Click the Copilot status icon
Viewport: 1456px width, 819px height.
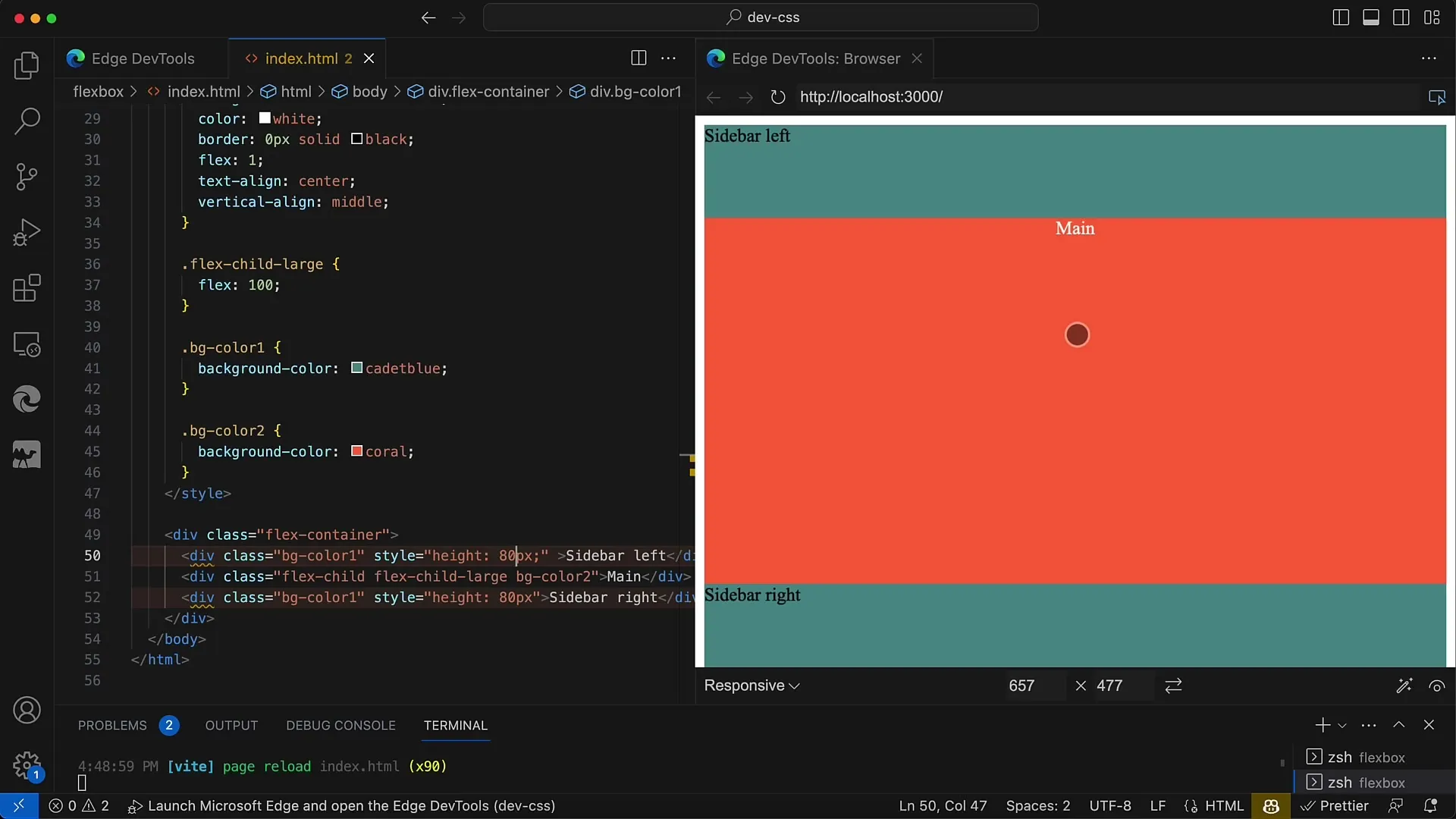point(1271,806)
